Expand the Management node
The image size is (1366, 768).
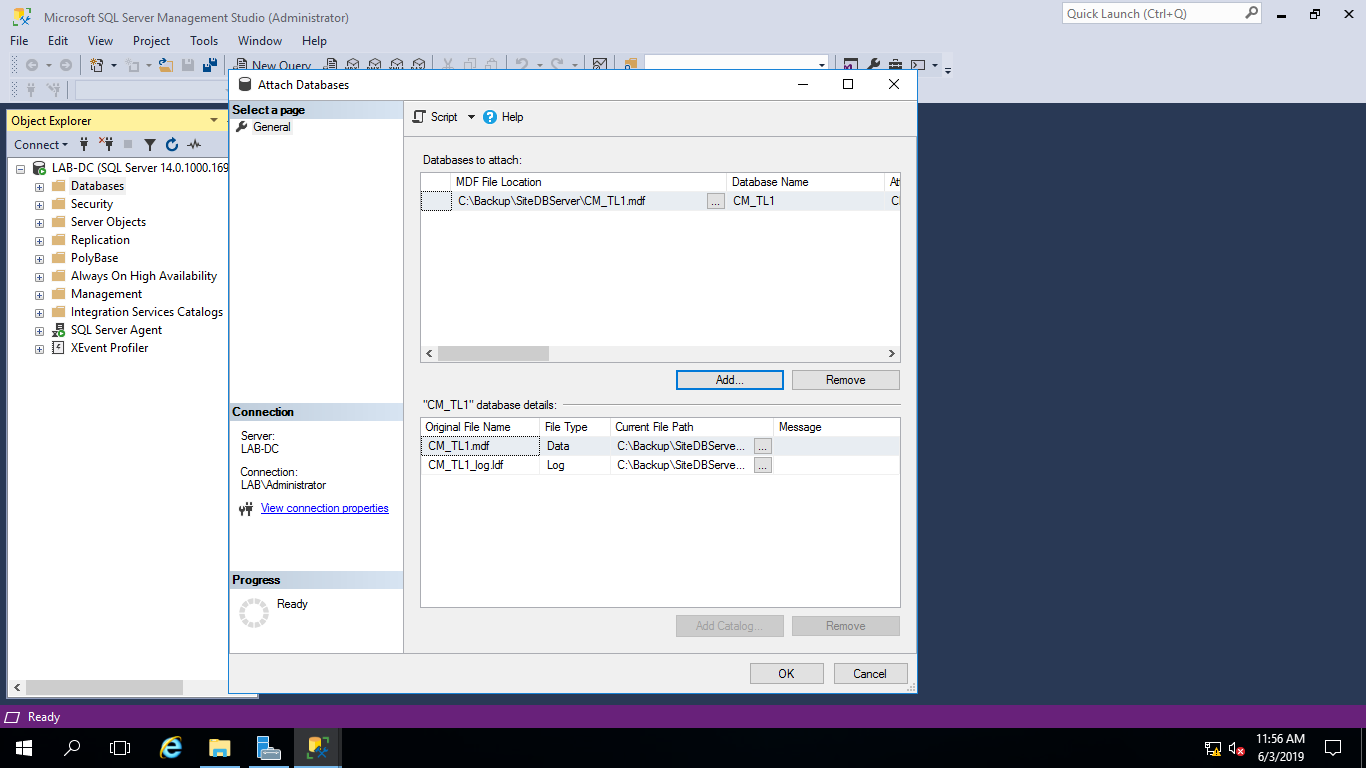(40, 295)
